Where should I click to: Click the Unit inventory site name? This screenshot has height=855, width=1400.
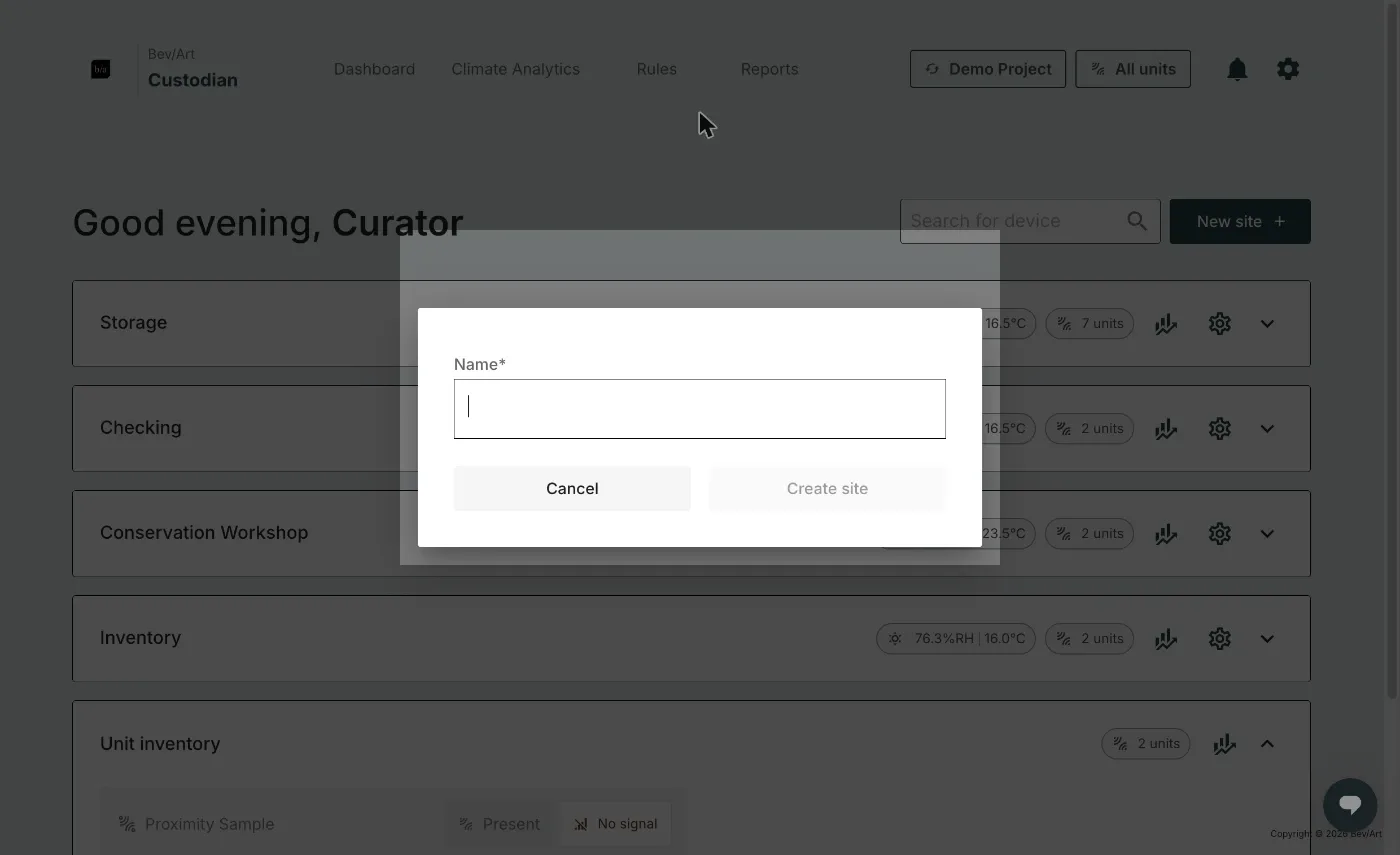click(160, 744)
